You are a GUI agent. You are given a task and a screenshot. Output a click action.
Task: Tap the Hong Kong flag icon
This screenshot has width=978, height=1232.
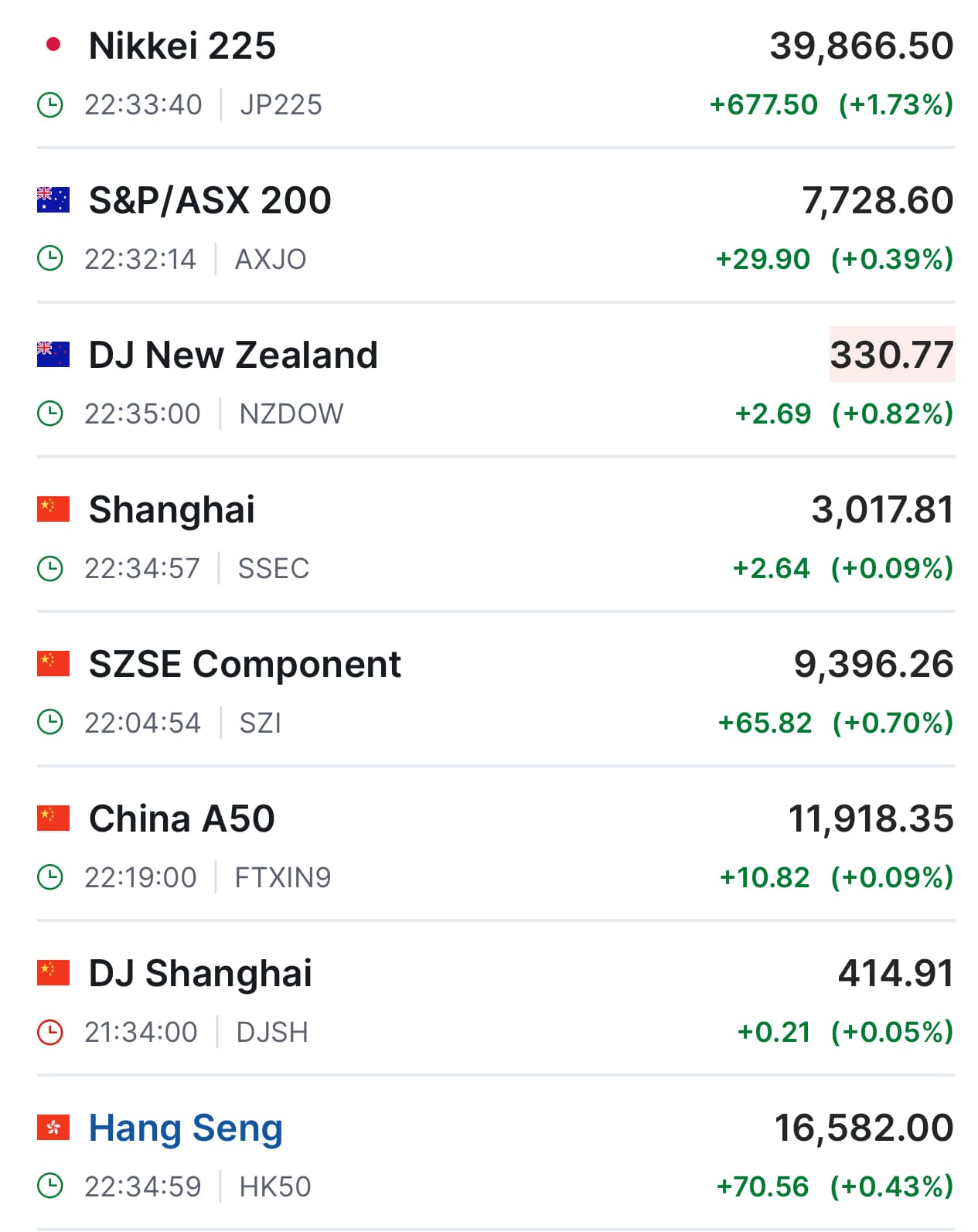(x=53, y=1127)
